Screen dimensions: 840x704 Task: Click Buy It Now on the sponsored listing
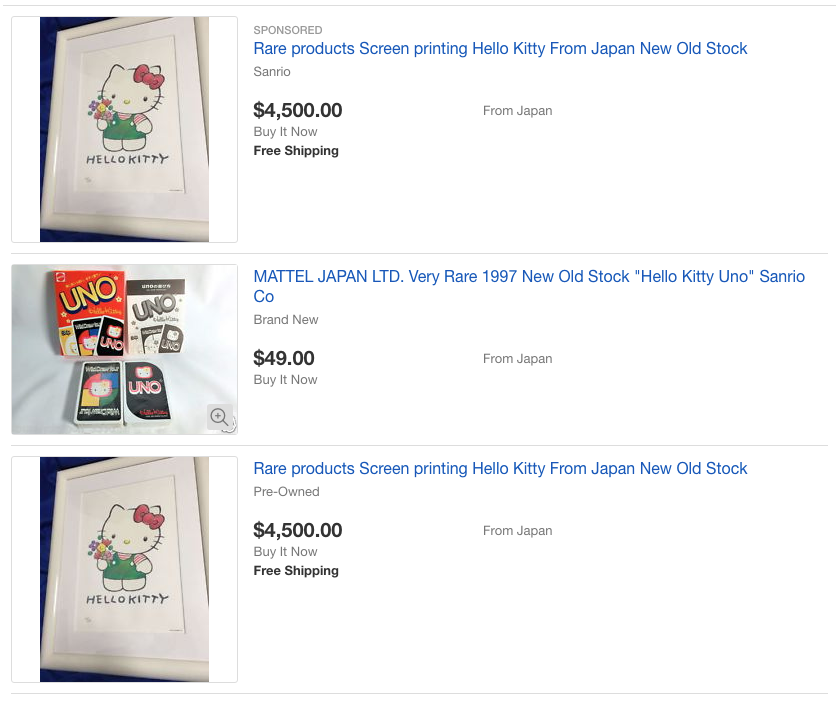pos(285,132)
